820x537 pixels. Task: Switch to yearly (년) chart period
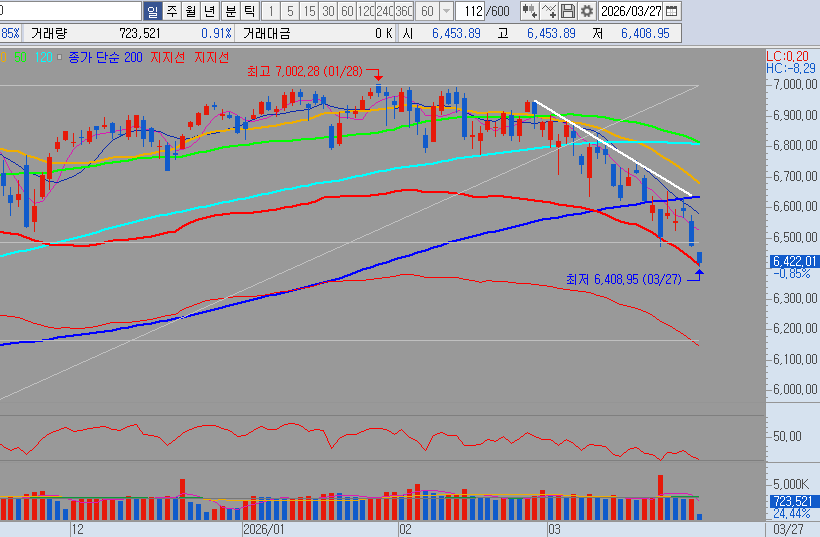[210, 11]
